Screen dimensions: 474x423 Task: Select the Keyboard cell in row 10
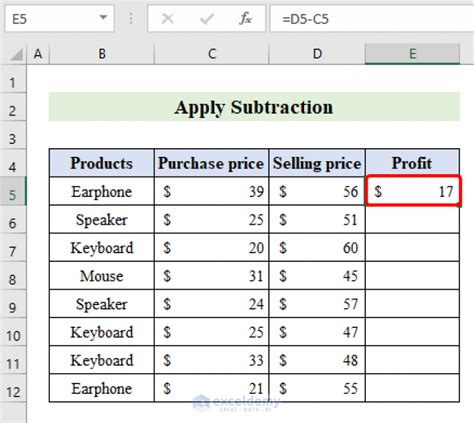pyautogui.click(x=102, y=332)
